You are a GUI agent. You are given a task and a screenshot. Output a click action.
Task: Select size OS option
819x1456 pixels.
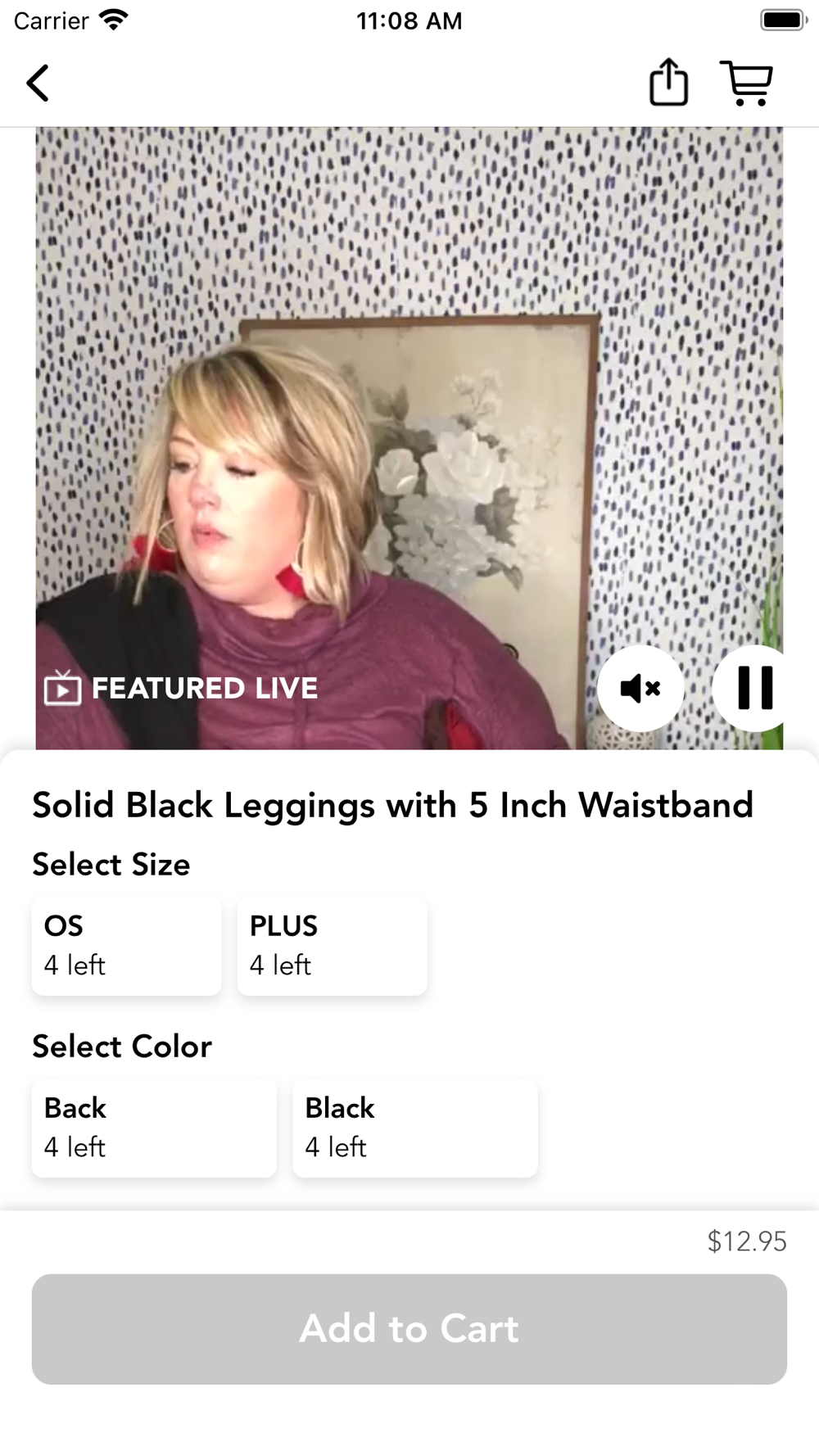pos(127,946)
